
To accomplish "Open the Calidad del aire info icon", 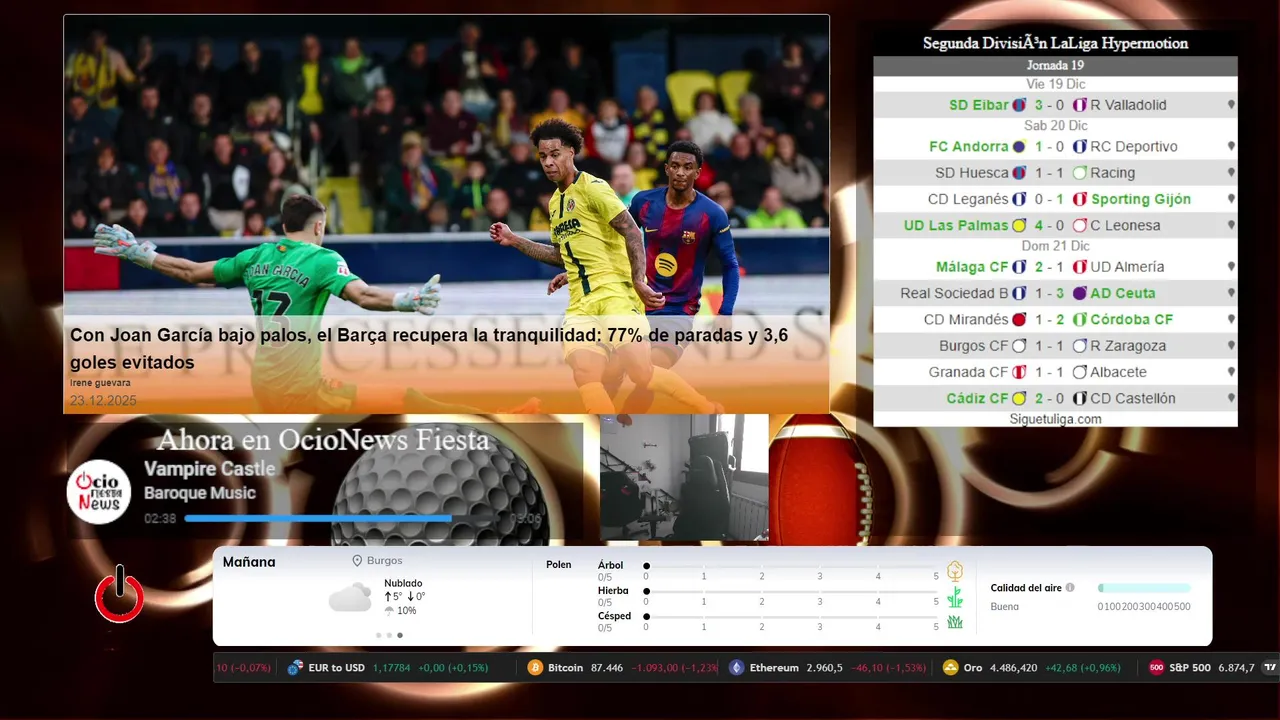I will (1070, 588).
